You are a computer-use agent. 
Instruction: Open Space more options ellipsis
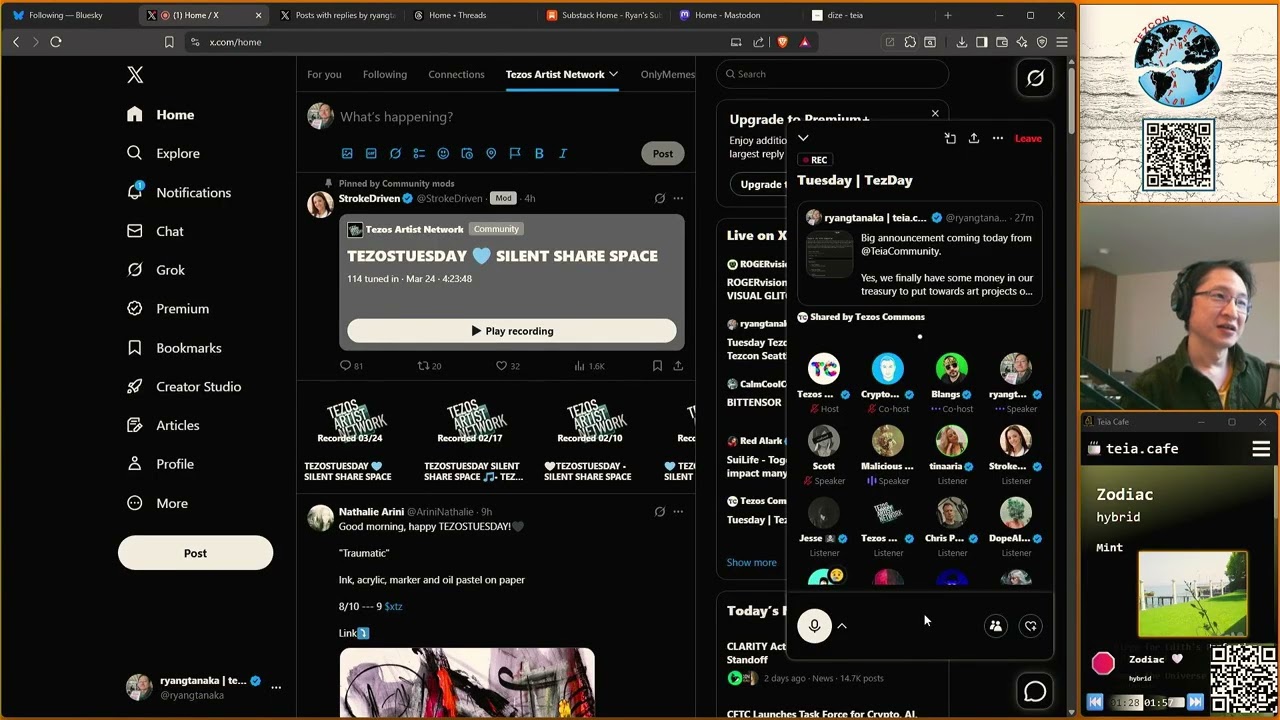997,138
